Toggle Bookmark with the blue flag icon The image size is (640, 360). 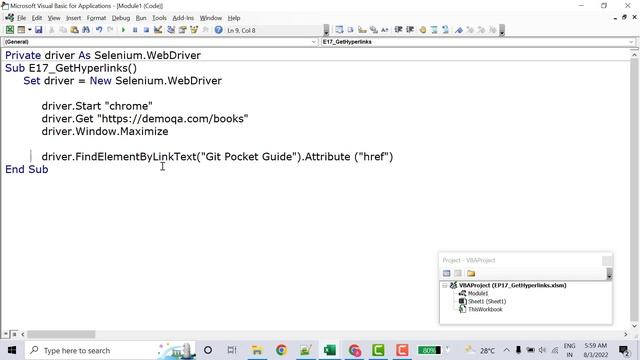click(x=459, y=30)
